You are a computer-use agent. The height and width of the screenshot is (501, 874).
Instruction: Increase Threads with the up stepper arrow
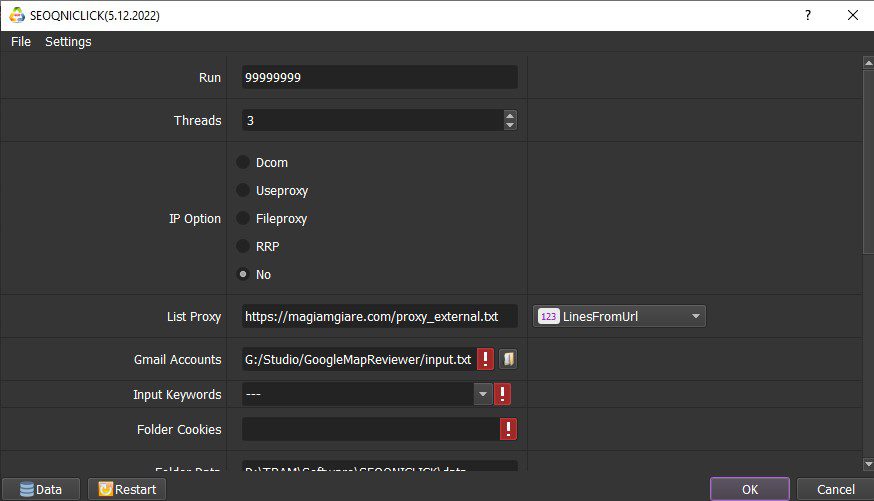click(x=509, y=115)
